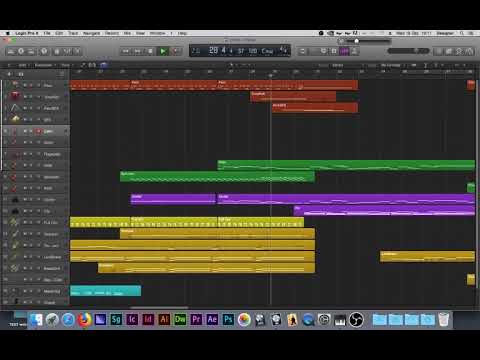Mute track 9 using its mute button
480x360 pixels.
click(25, 177)
